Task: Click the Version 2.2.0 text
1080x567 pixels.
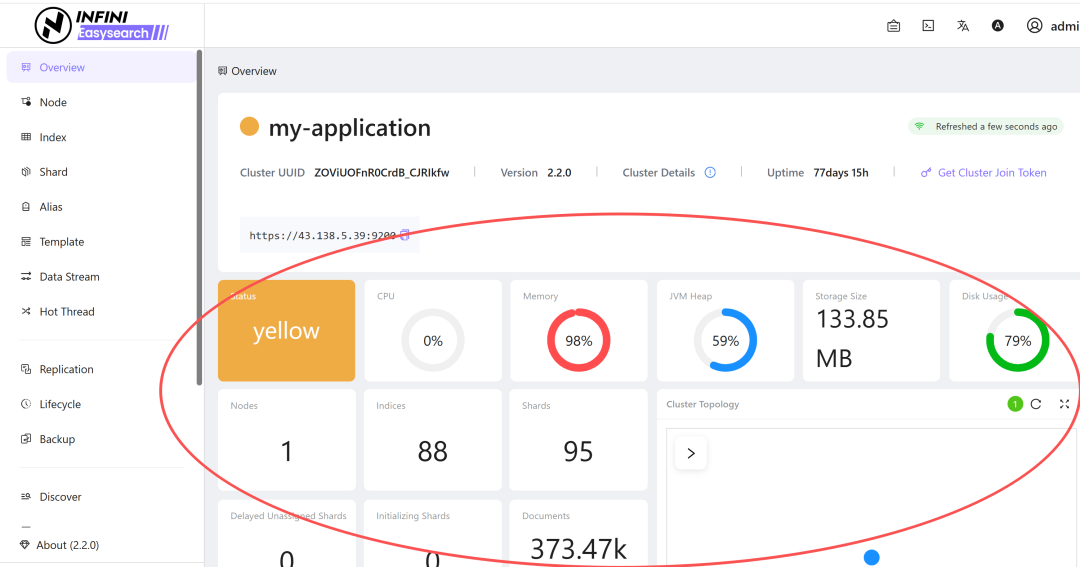Action: point(535,173)
